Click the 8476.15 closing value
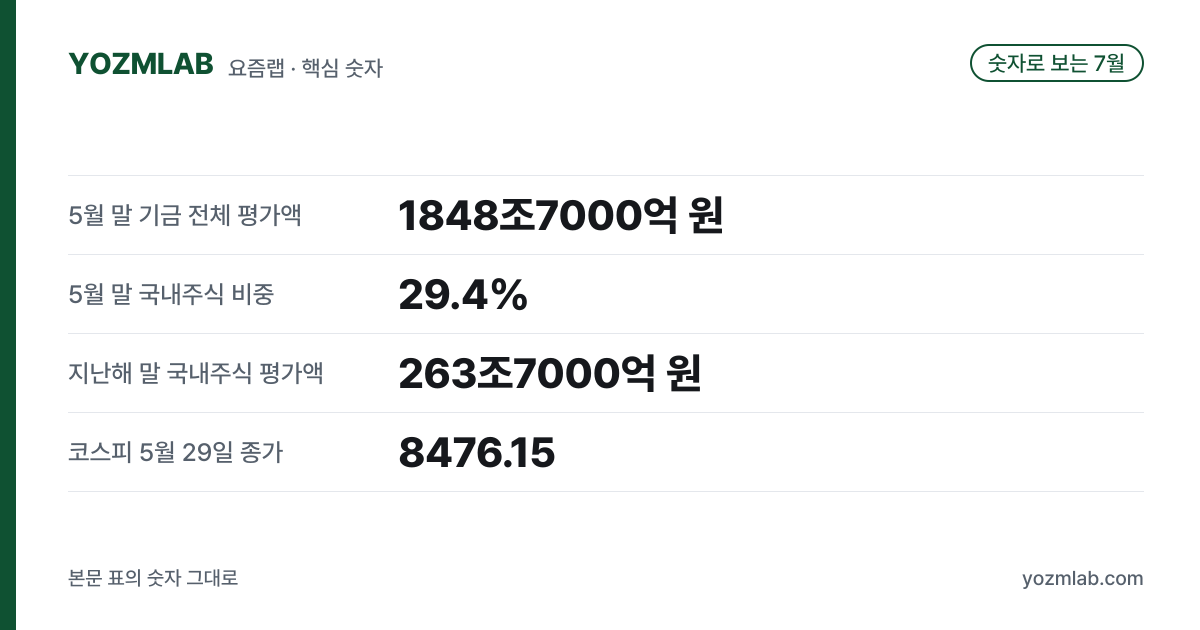This screenshot has height=630, width=1200. click(x=477, y=452)
